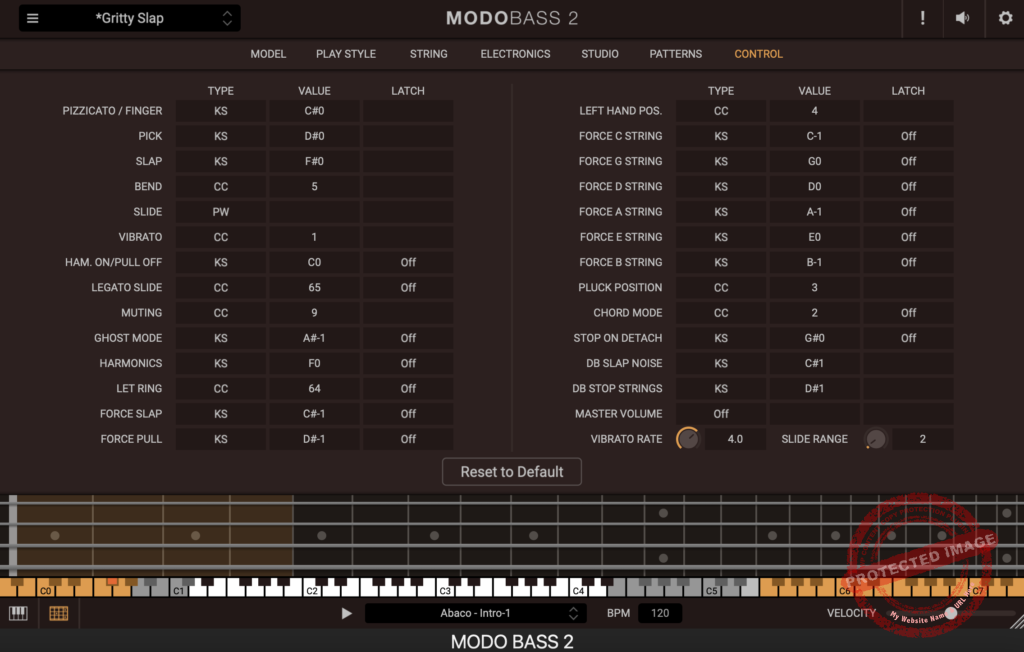Click the C2 piano key
Viewport: 1024px width, 652px height.
click(312, 590)
